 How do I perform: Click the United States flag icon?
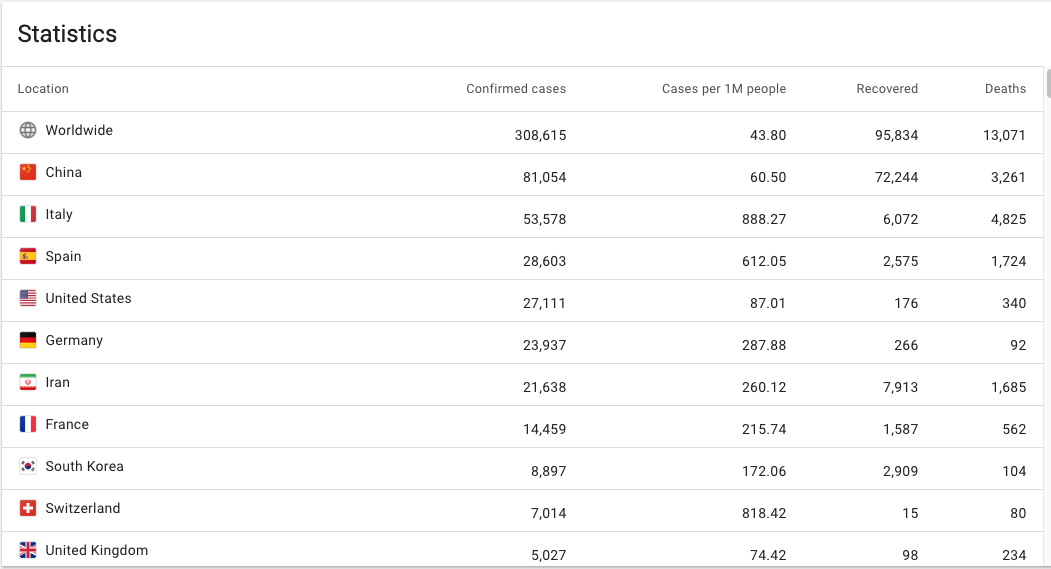pyautogui.click(x=27, y=298)
